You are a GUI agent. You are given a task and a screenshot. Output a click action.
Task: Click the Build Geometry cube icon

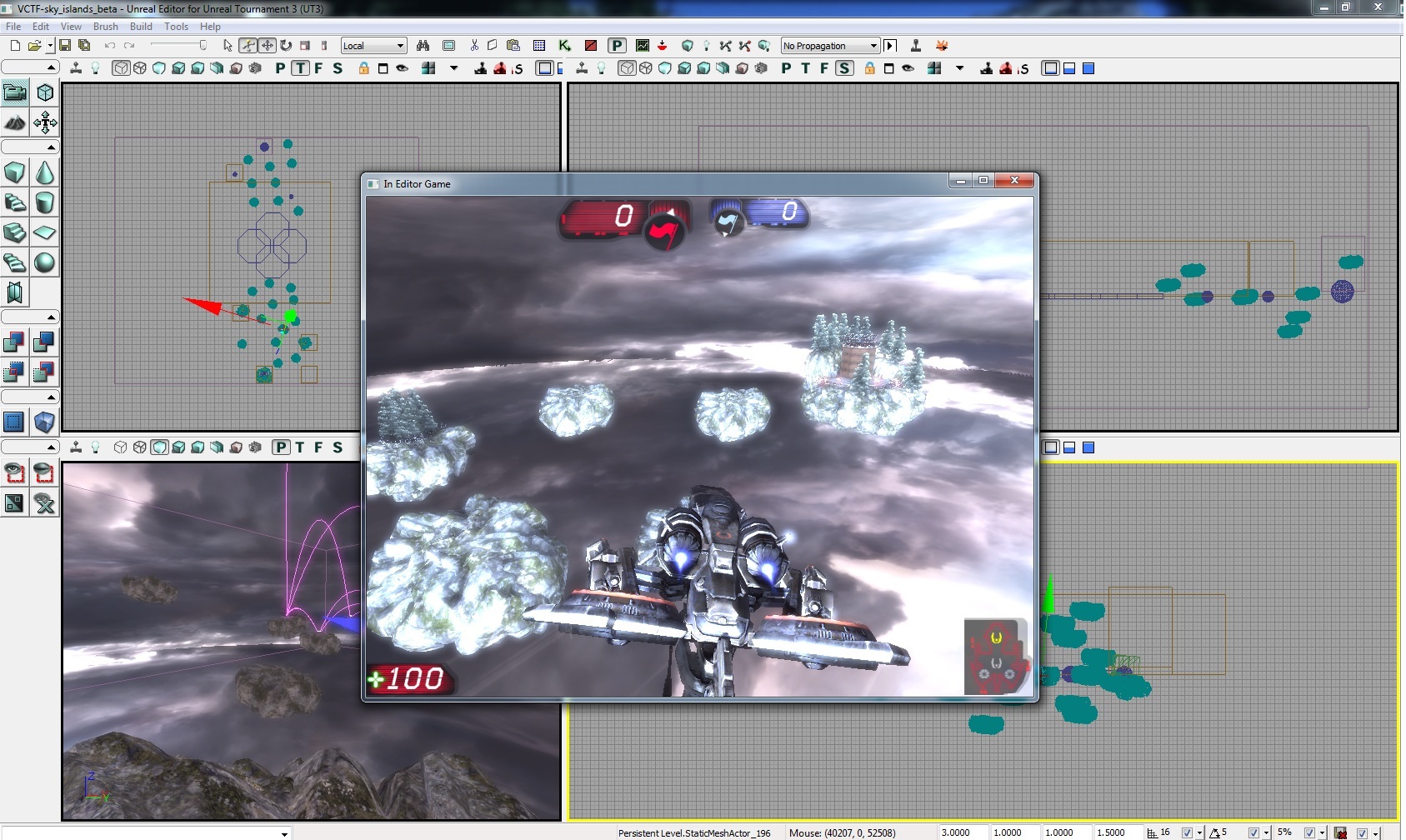(688, 46)
